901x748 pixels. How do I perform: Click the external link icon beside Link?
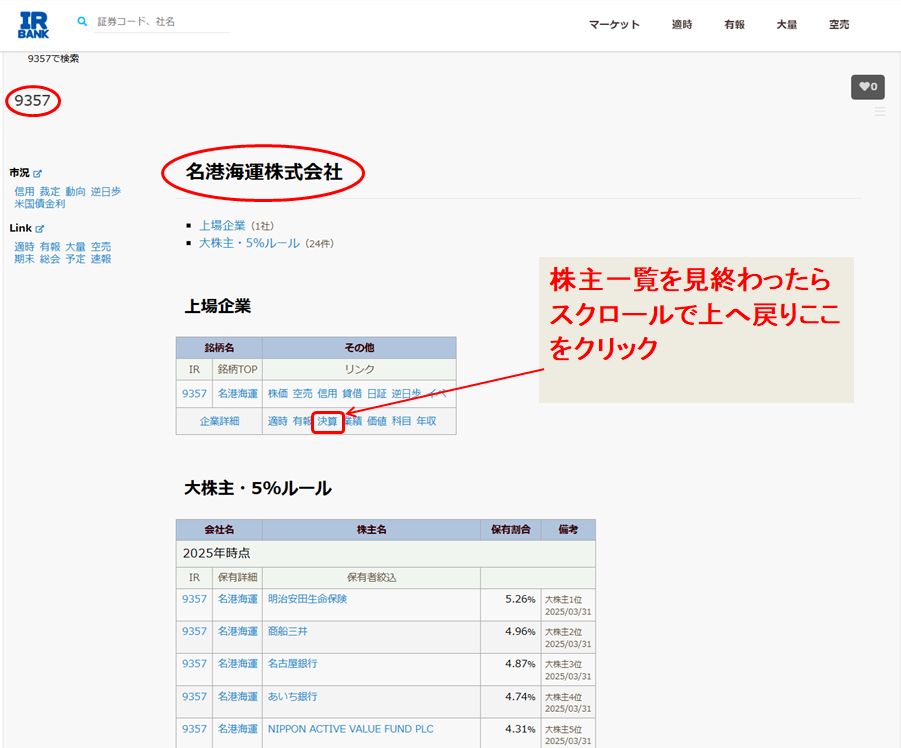(x=41, y=229)
